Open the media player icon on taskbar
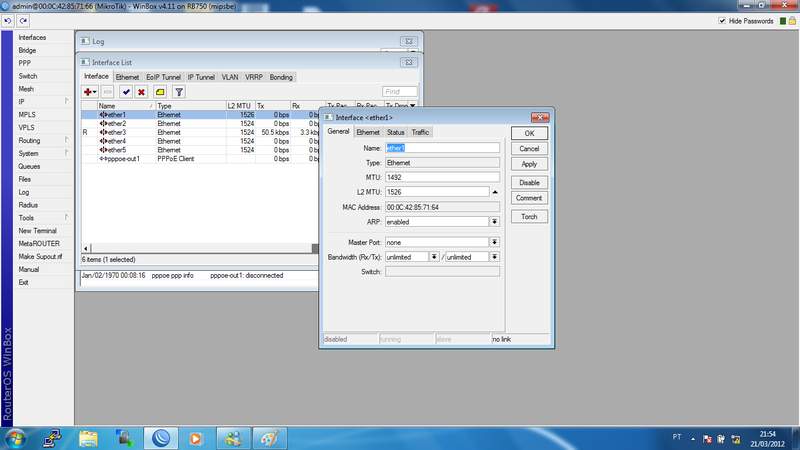 pos(195,438)
